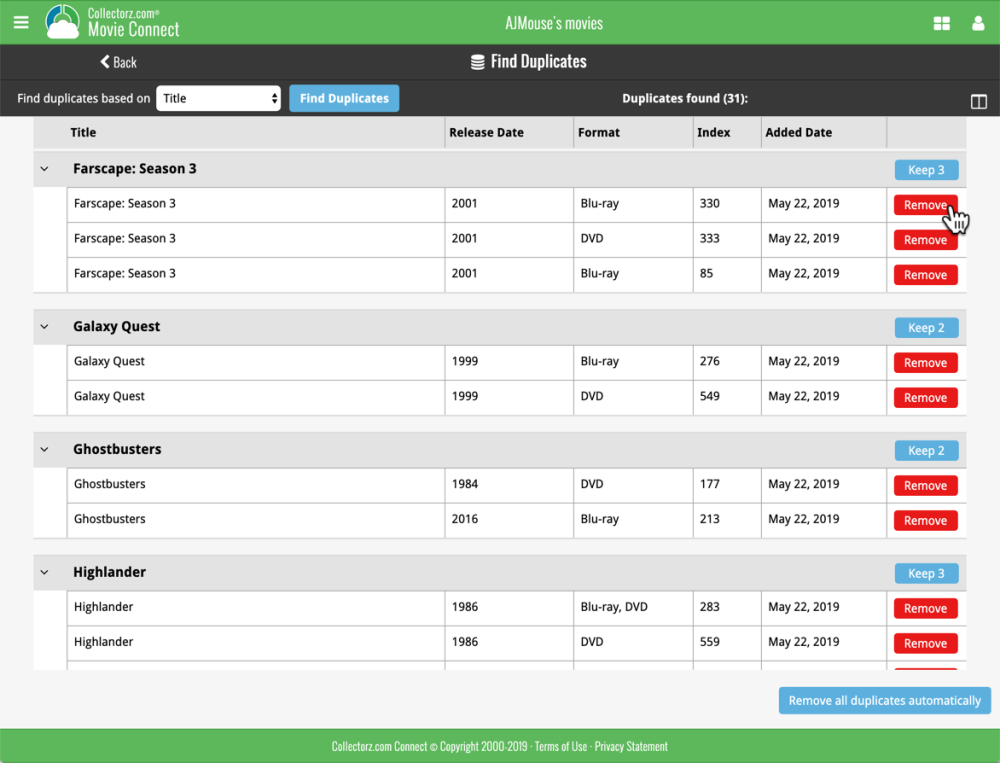
Task: Collapse the Ghostbusters group
Action: tap(44, 449)
